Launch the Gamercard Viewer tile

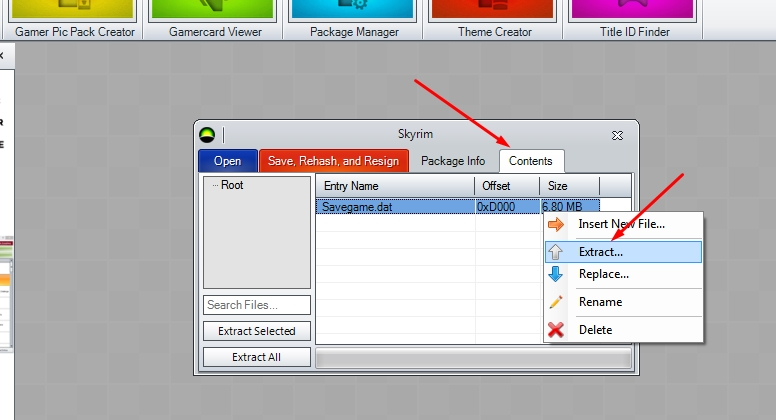coord(213,19)
